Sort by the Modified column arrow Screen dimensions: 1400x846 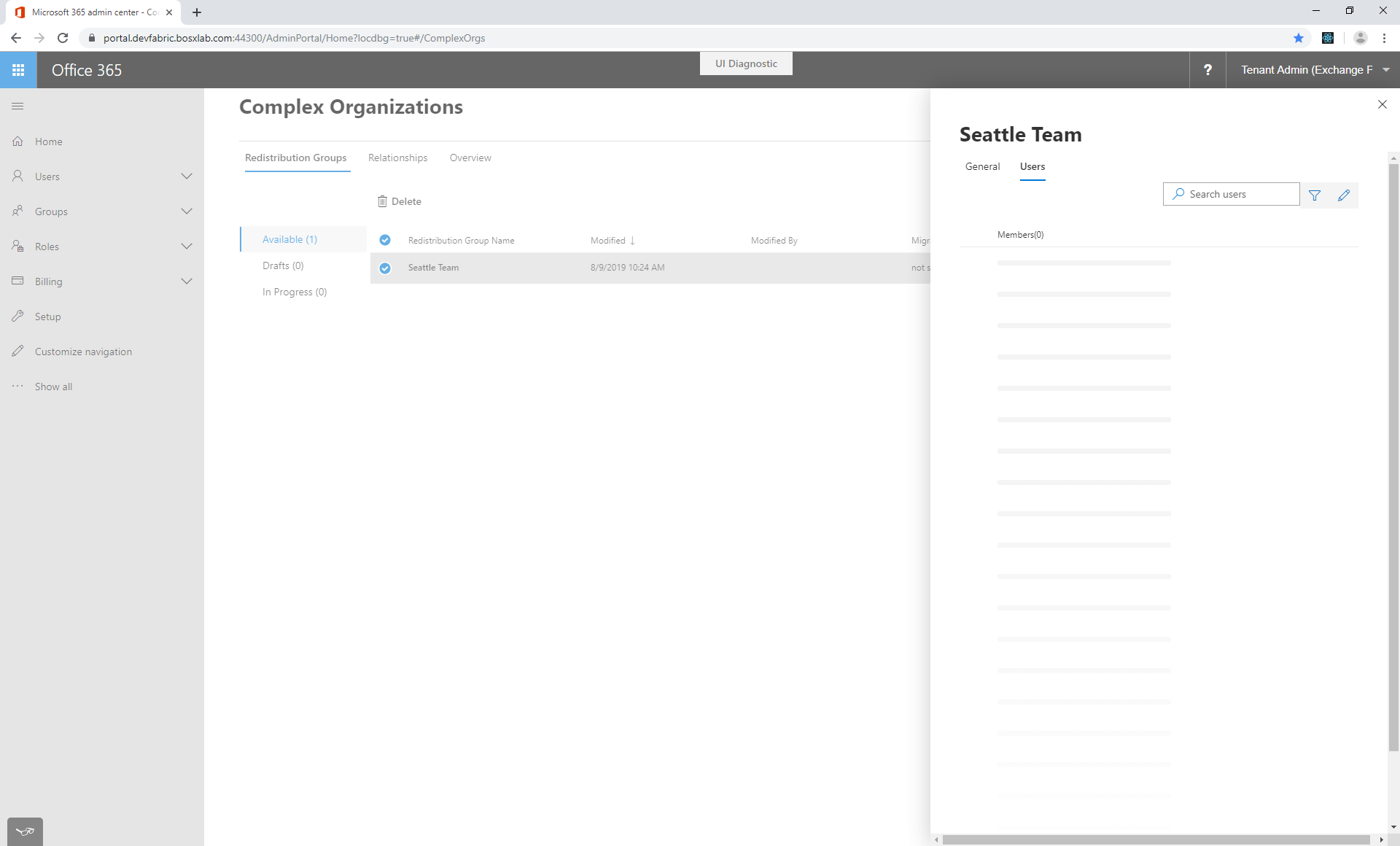click(x=632, y=241)
